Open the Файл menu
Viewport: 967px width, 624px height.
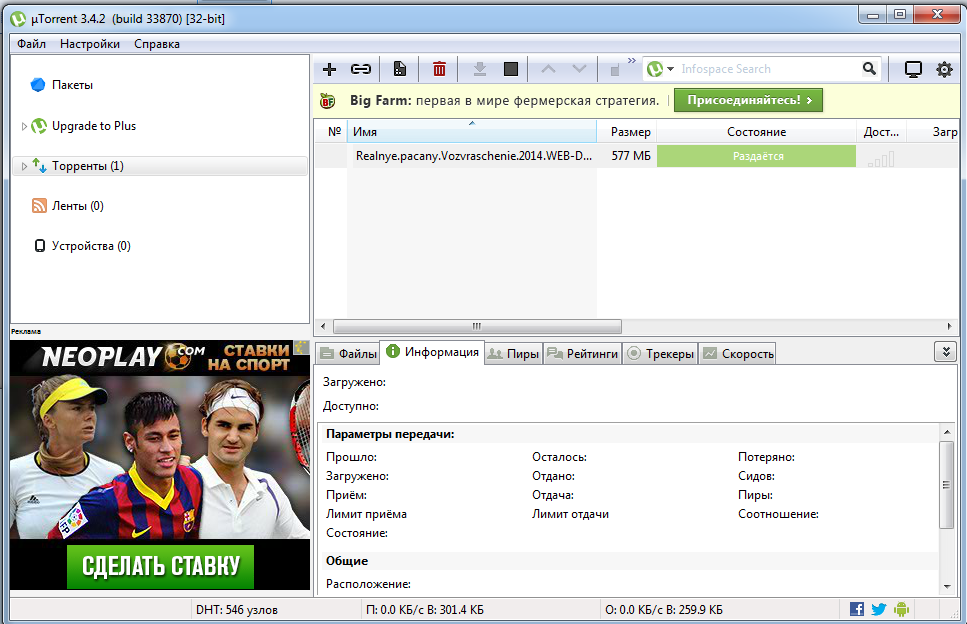[31, 44]
